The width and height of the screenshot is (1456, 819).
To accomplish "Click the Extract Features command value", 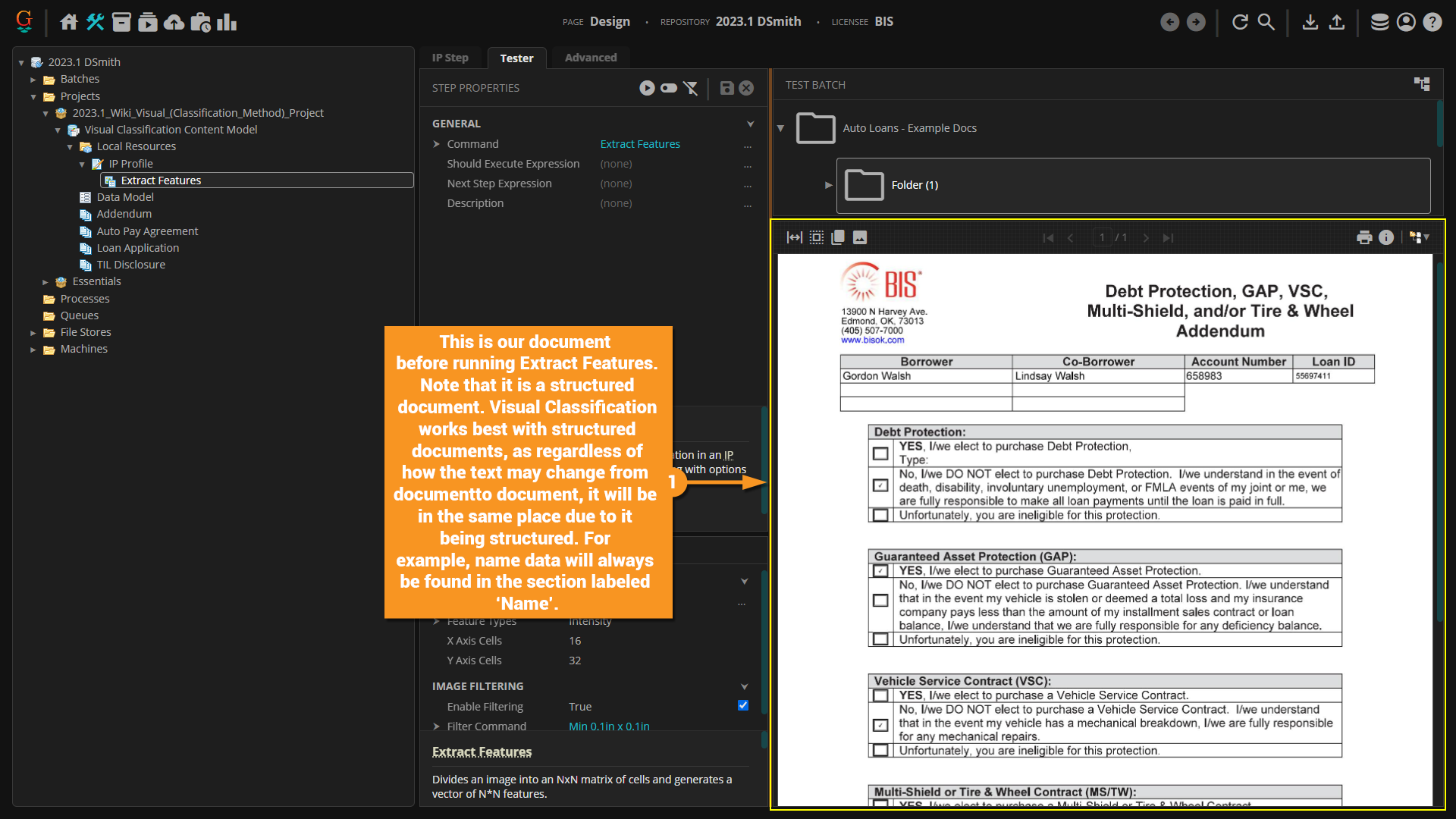I will pos(640,144).
